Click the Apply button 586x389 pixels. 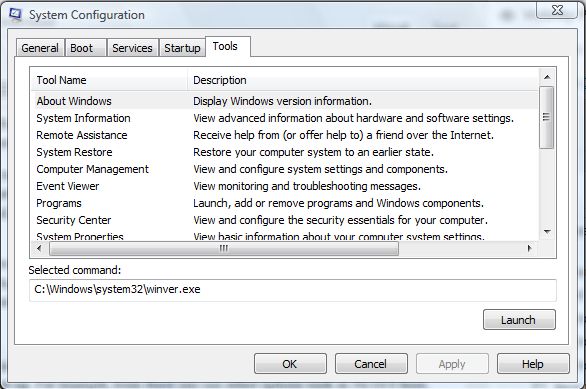[x=452, y=364]
